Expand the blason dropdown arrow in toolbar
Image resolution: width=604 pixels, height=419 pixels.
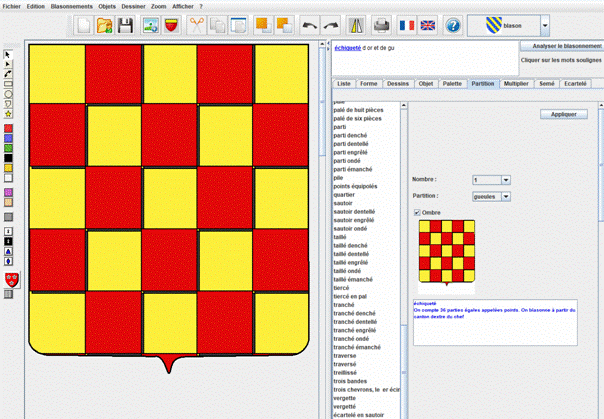coord(544,25)
